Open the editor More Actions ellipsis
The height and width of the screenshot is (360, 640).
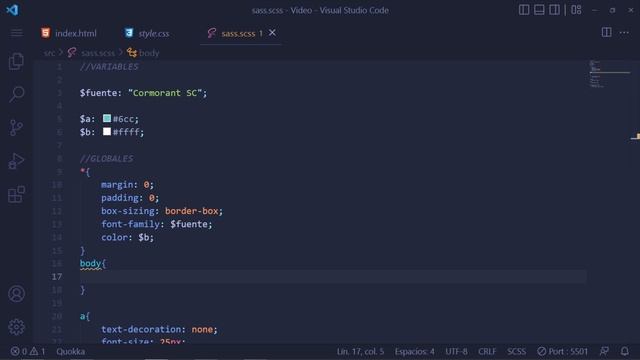[624, 32]
